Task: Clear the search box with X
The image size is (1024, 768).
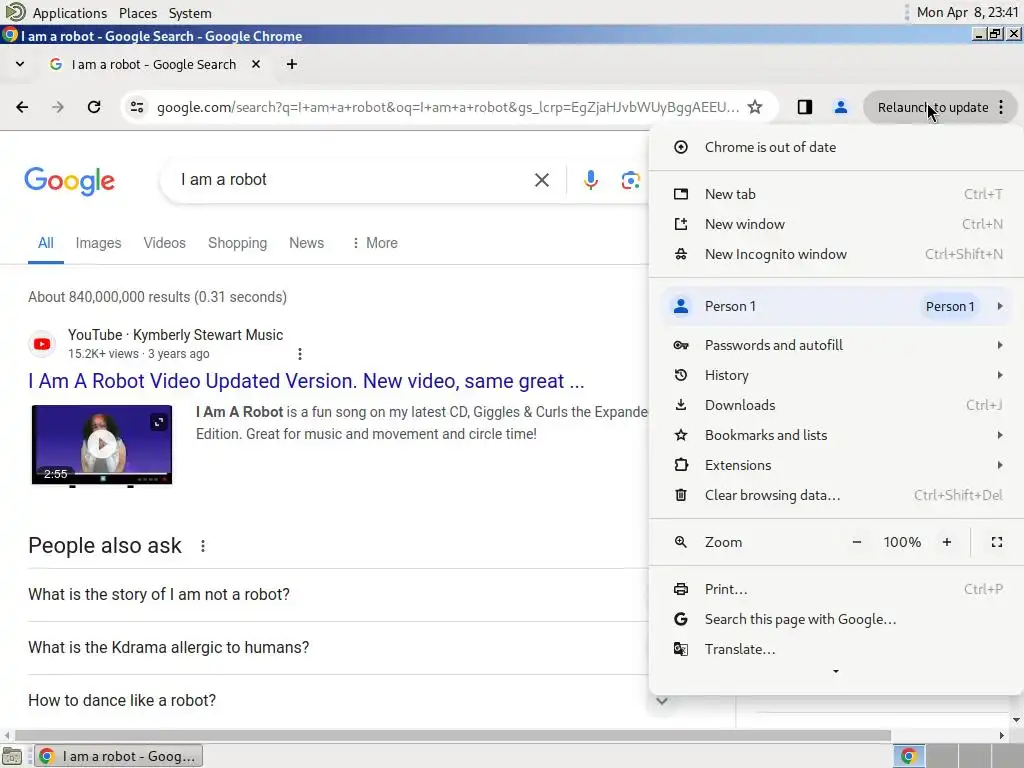Action: click(541, 180)
